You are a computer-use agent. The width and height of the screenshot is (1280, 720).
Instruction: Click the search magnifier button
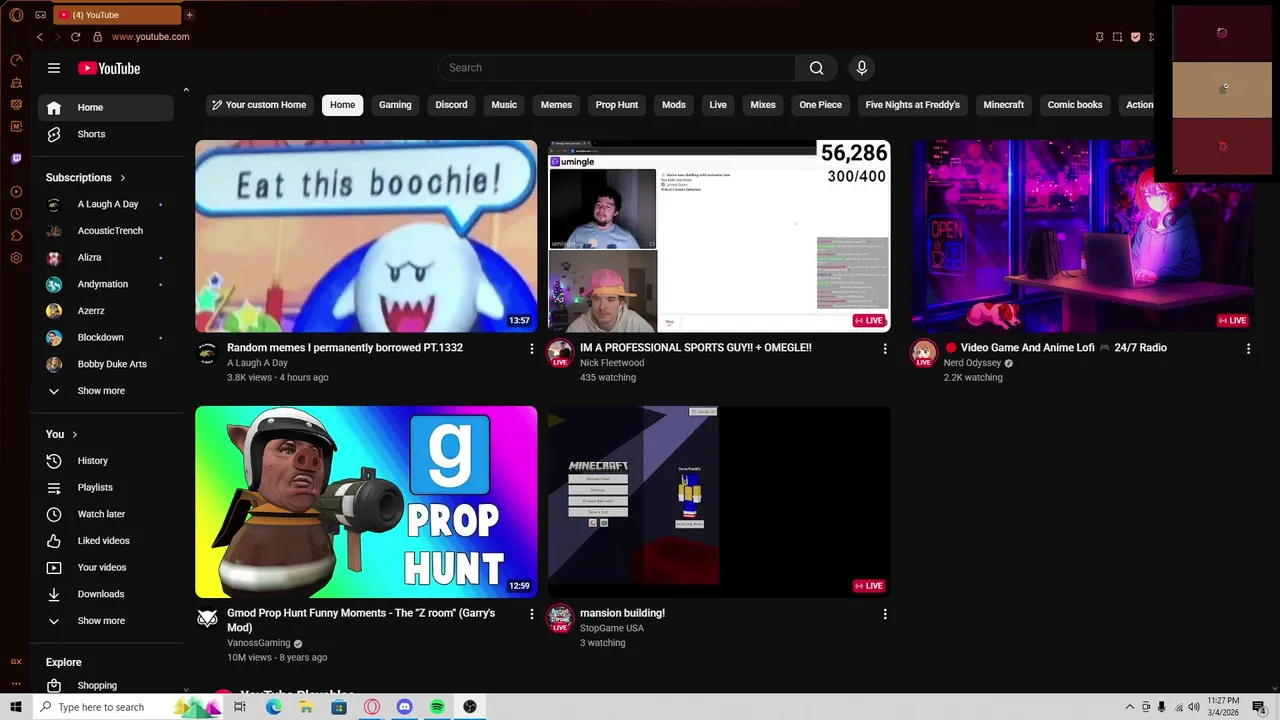coord(817,68)
